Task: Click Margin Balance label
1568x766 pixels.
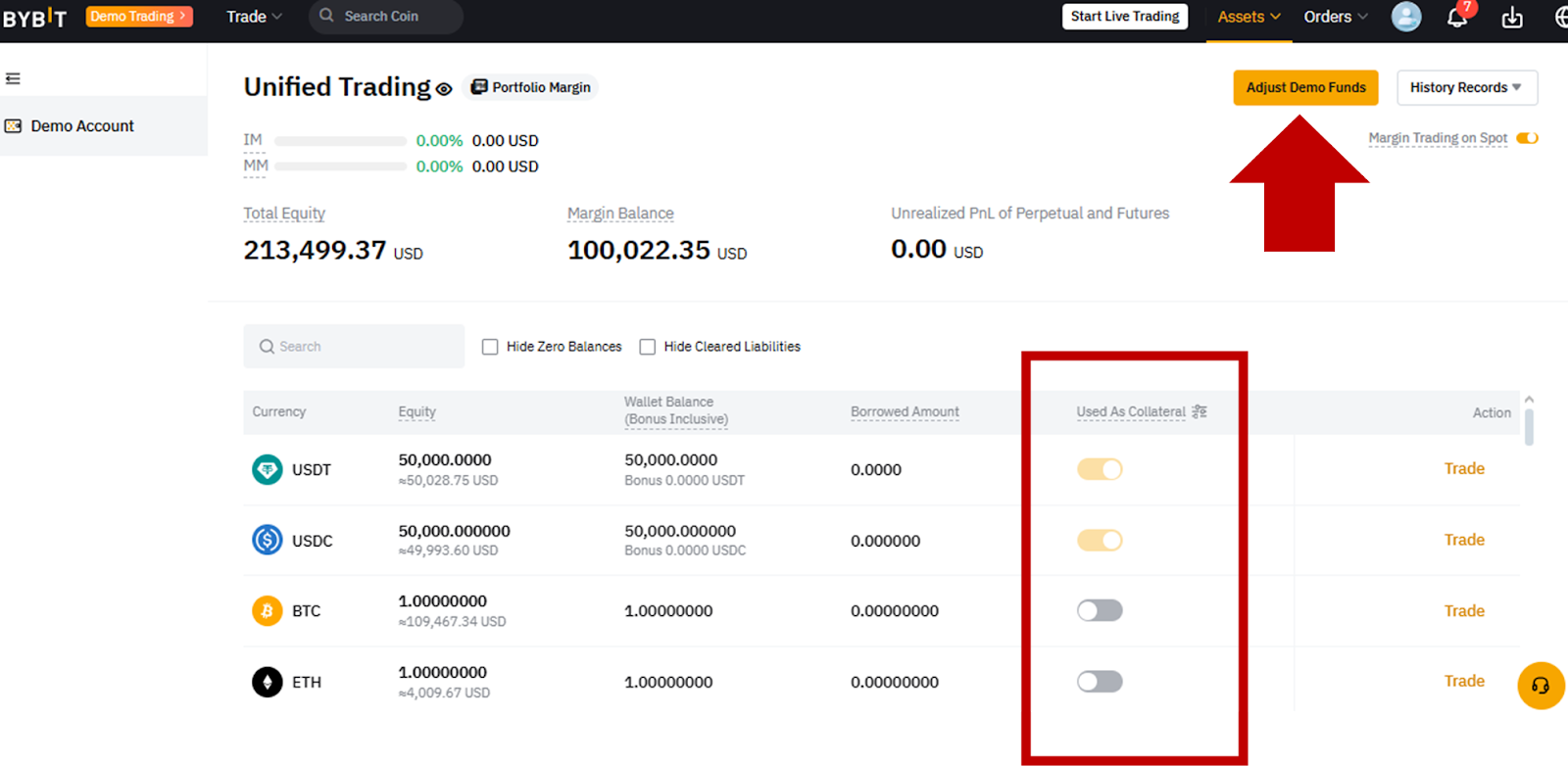Action: point(620,214)
